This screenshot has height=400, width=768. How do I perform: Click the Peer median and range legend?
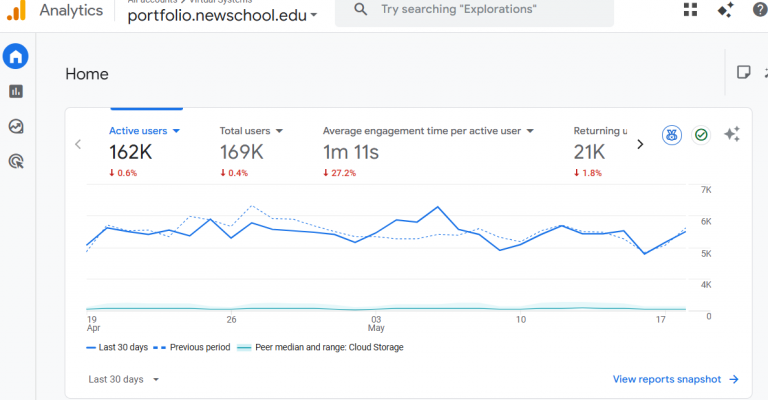320,347
